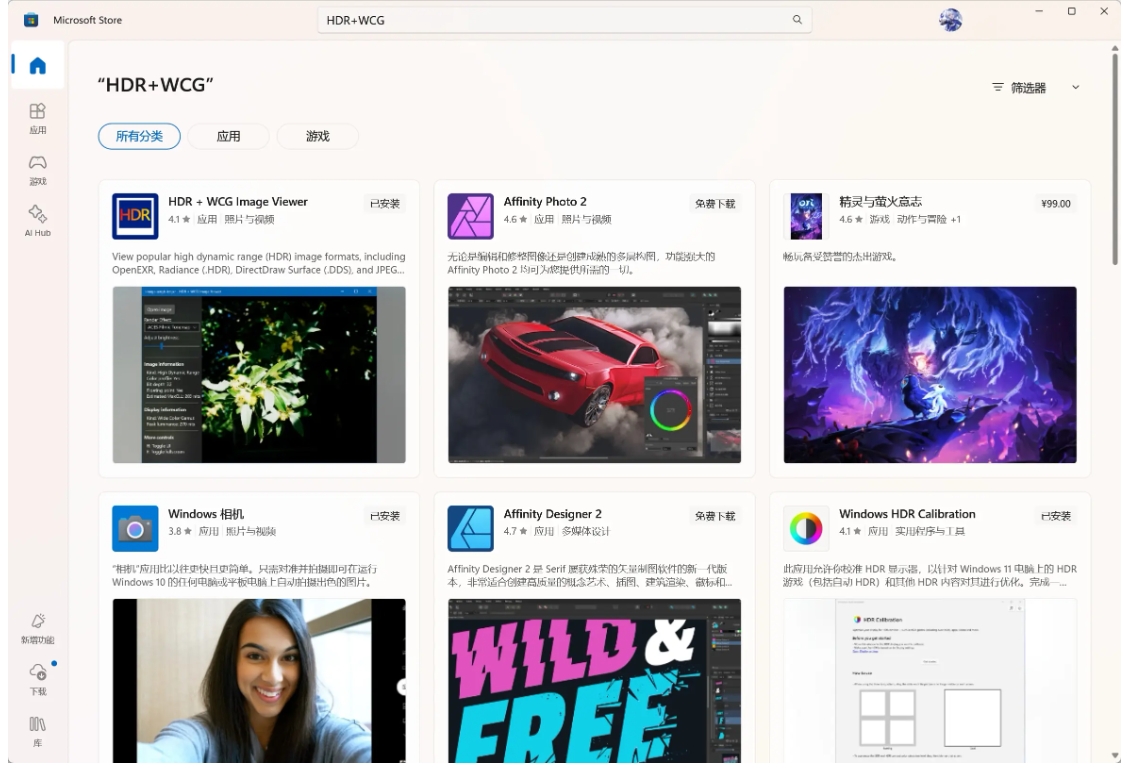Click the HDR + WCG Image Viewer icon
Screen dimensions: 1127x779
[135, 216]
